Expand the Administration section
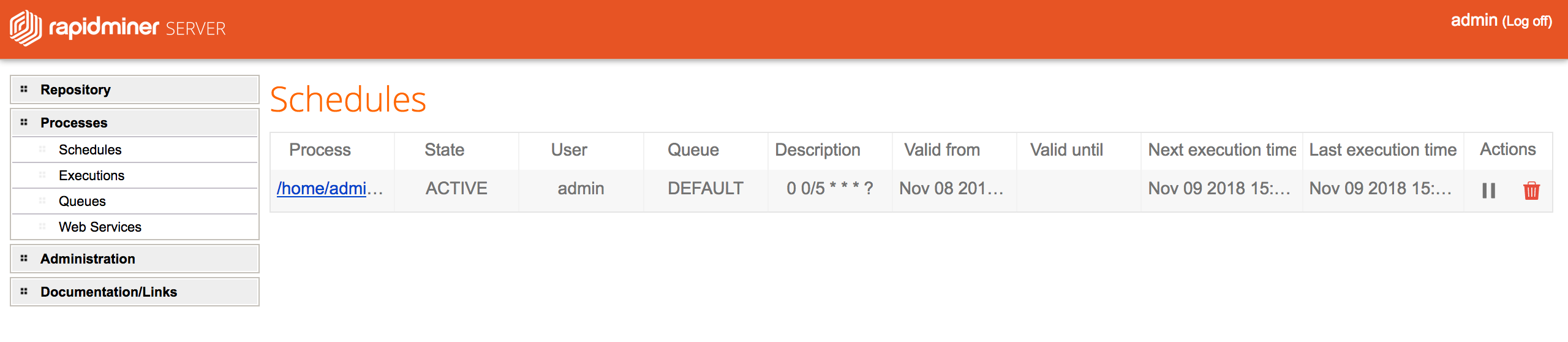This screenshot has height=342, width=1568. pyautogui.click(x=135, y=259)
